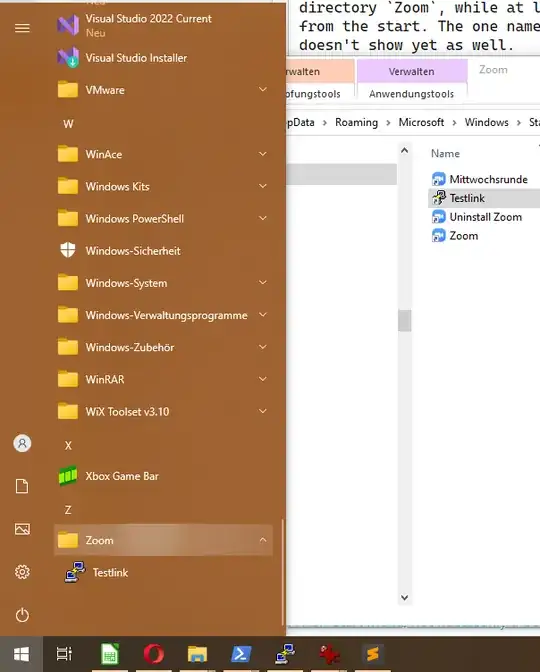Viewport: 540px width, 672px height.
Task: Click the WinAce folder icon
Action: click(x=68, y=154)
